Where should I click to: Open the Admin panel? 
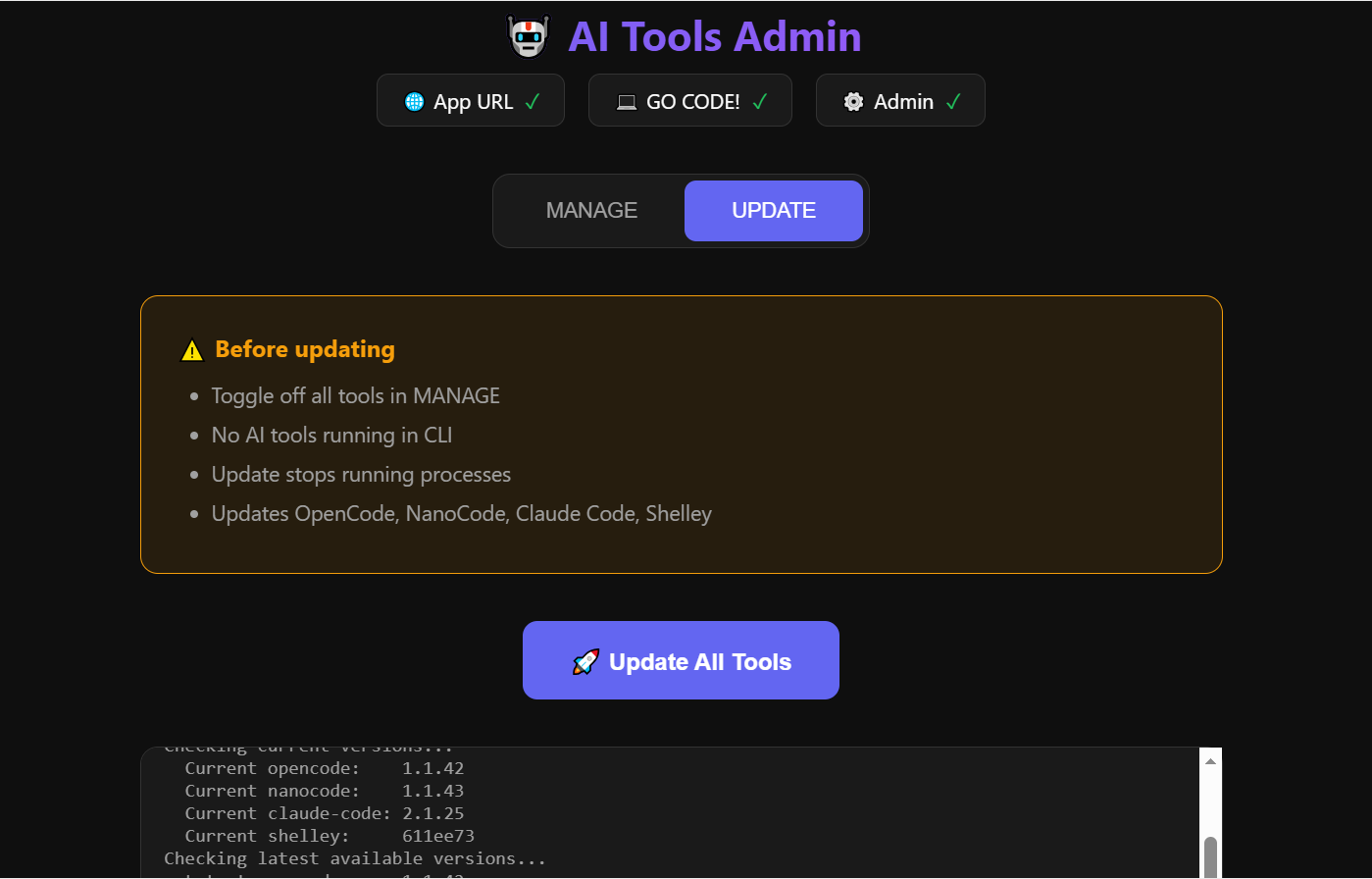(x=900, y=100)
